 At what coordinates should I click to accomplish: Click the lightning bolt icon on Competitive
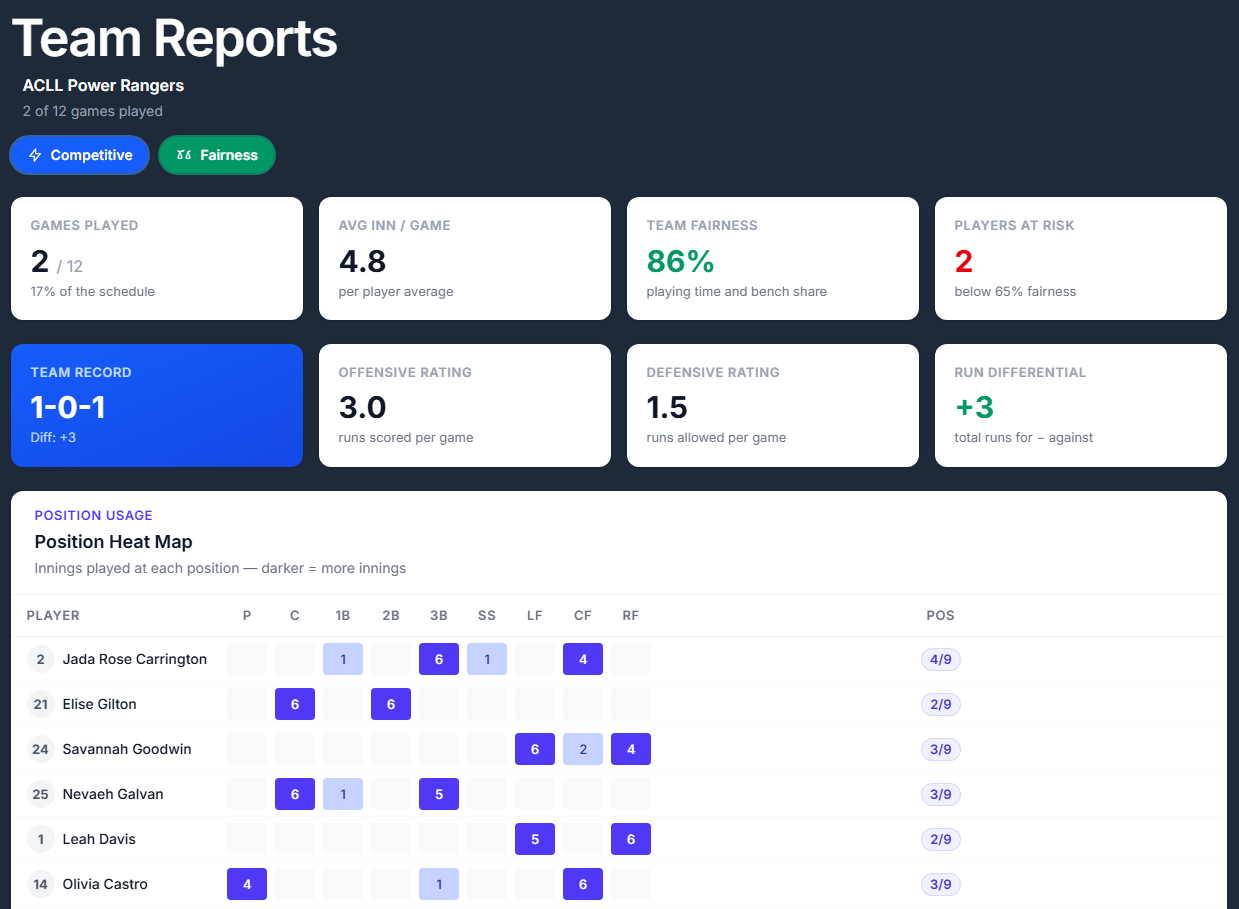coord(35,155)
